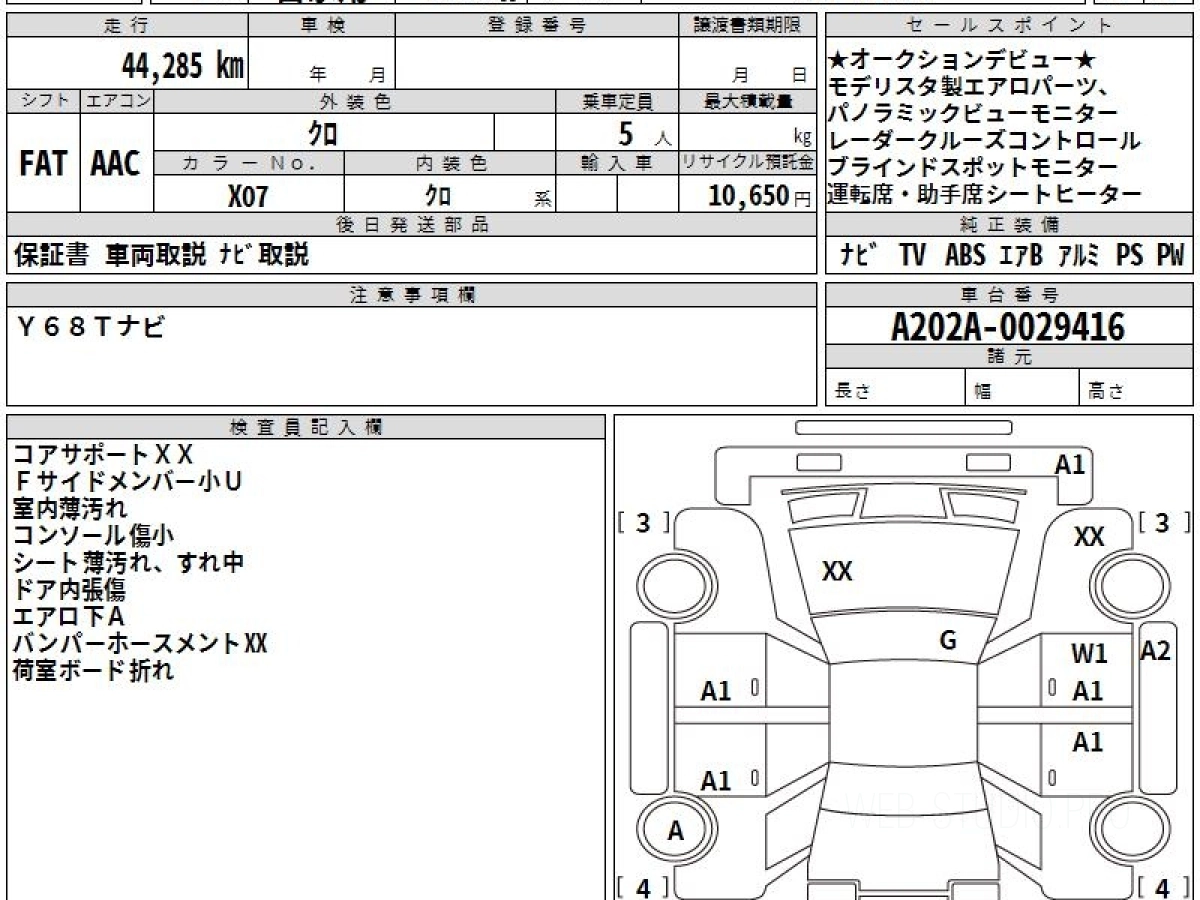Open the 外装色 exterior color selector
The image size is (1200, 900).
pos(355,100)
